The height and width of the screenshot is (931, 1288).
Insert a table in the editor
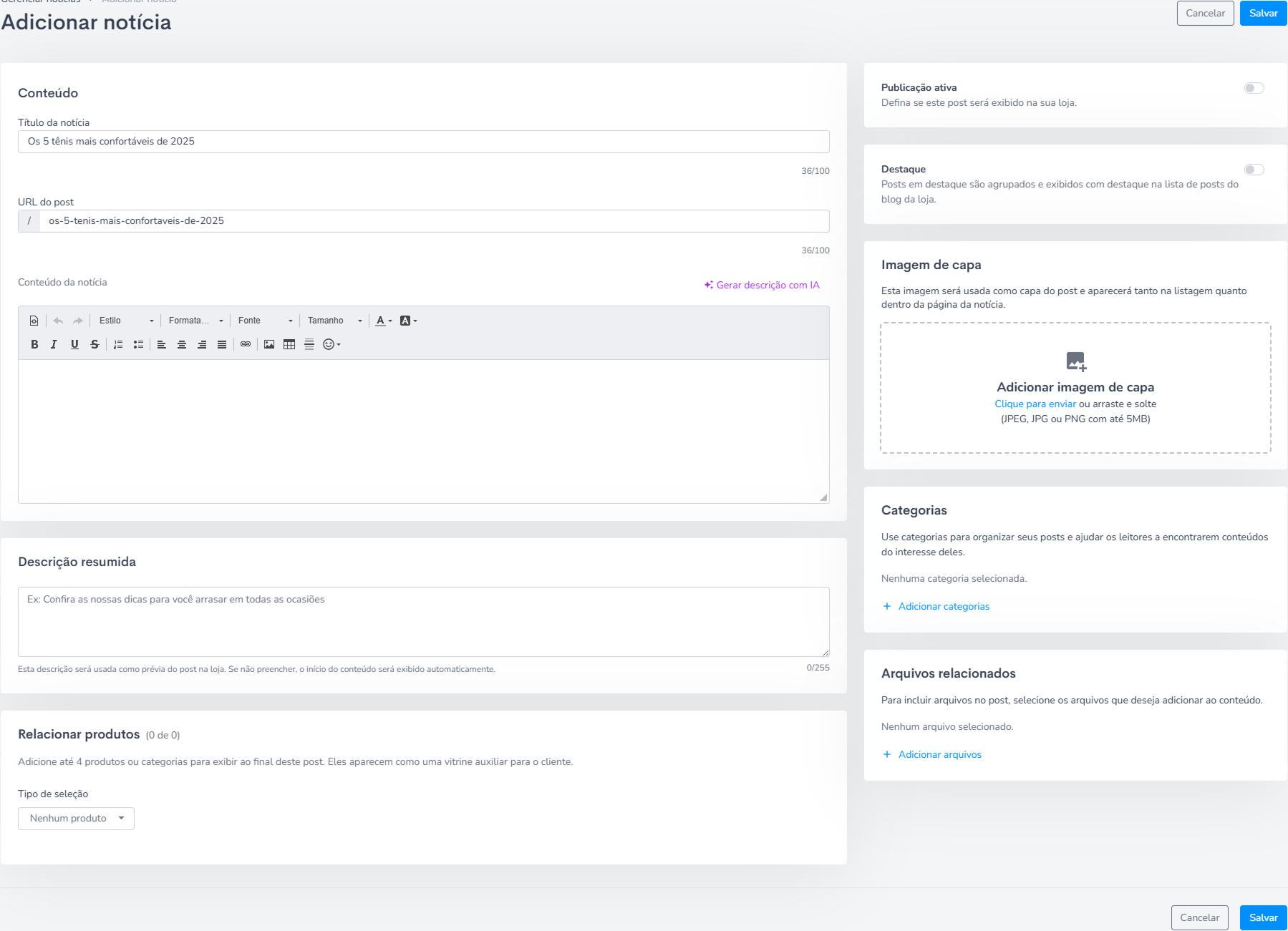pos(289,344)
